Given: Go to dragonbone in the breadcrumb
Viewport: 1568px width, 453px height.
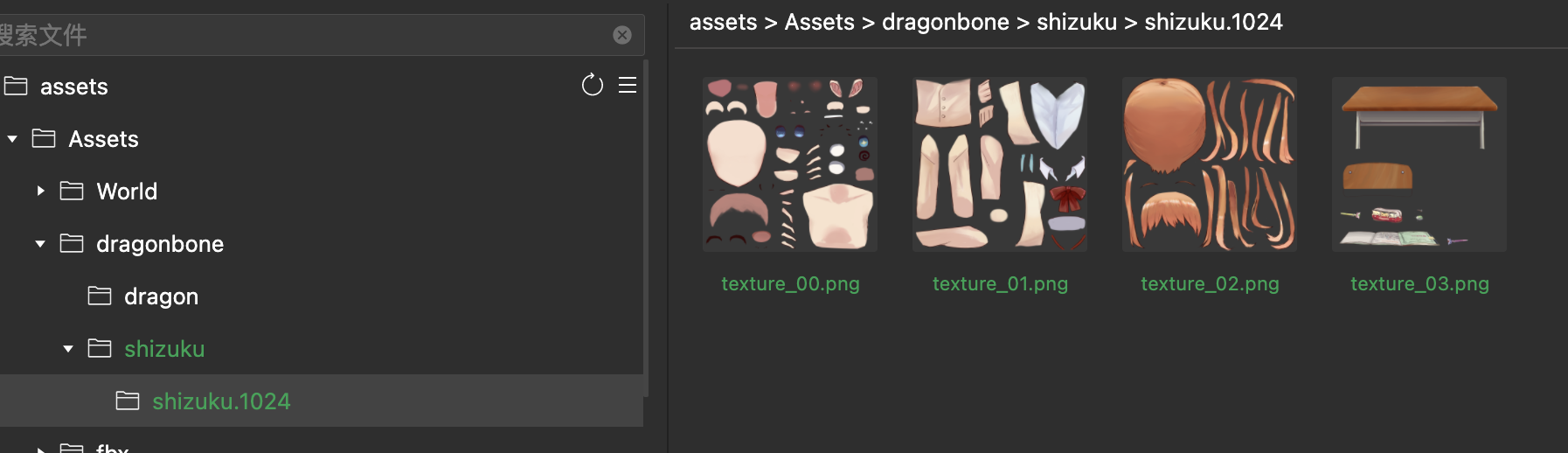Looking at the screenshot, I should tap(945, 22).
